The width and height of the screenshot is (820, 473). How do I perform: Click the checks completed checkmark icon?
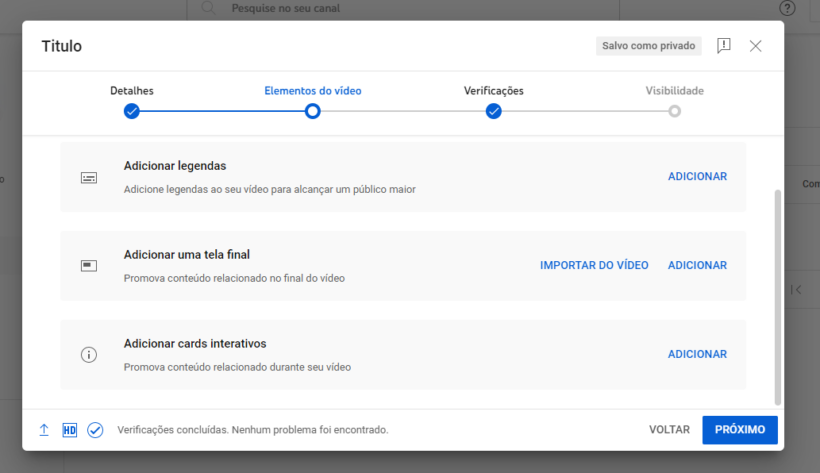[95, 430]
